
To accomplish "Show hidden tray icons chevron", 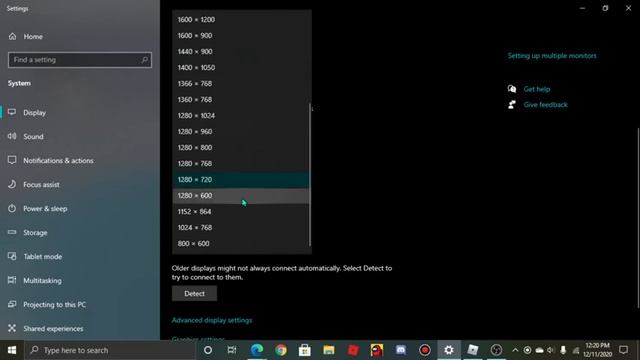I will 515,350.
